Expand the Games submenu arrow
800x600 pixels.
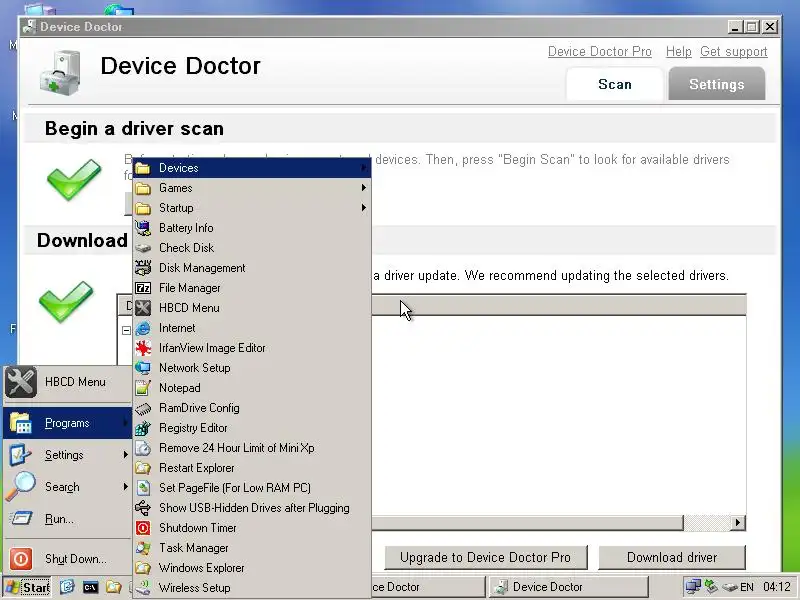tap(363, 188)
